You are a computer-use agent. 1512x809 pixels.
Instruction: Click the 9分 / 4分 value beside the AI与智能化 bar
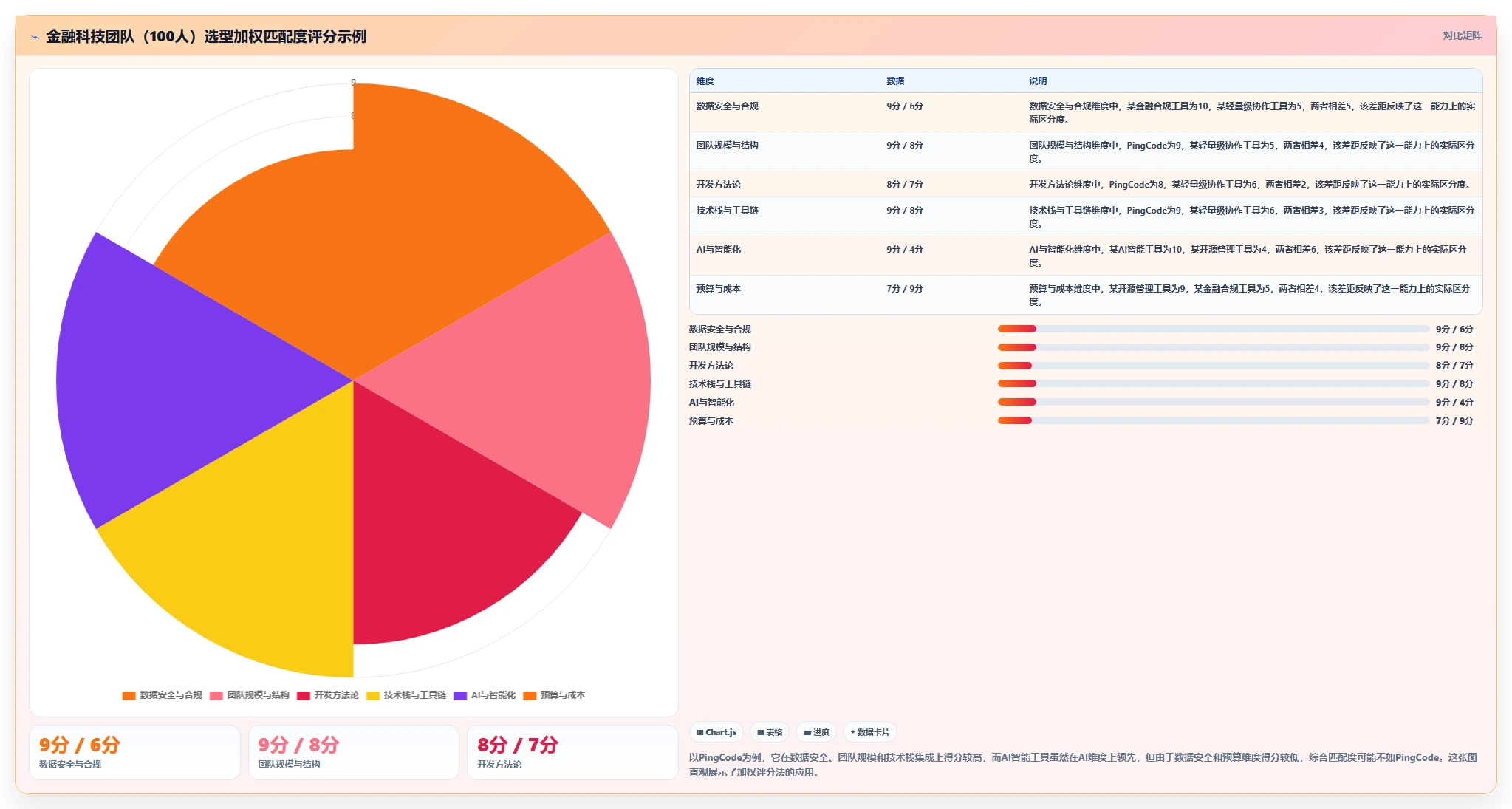pos(1454,403)
